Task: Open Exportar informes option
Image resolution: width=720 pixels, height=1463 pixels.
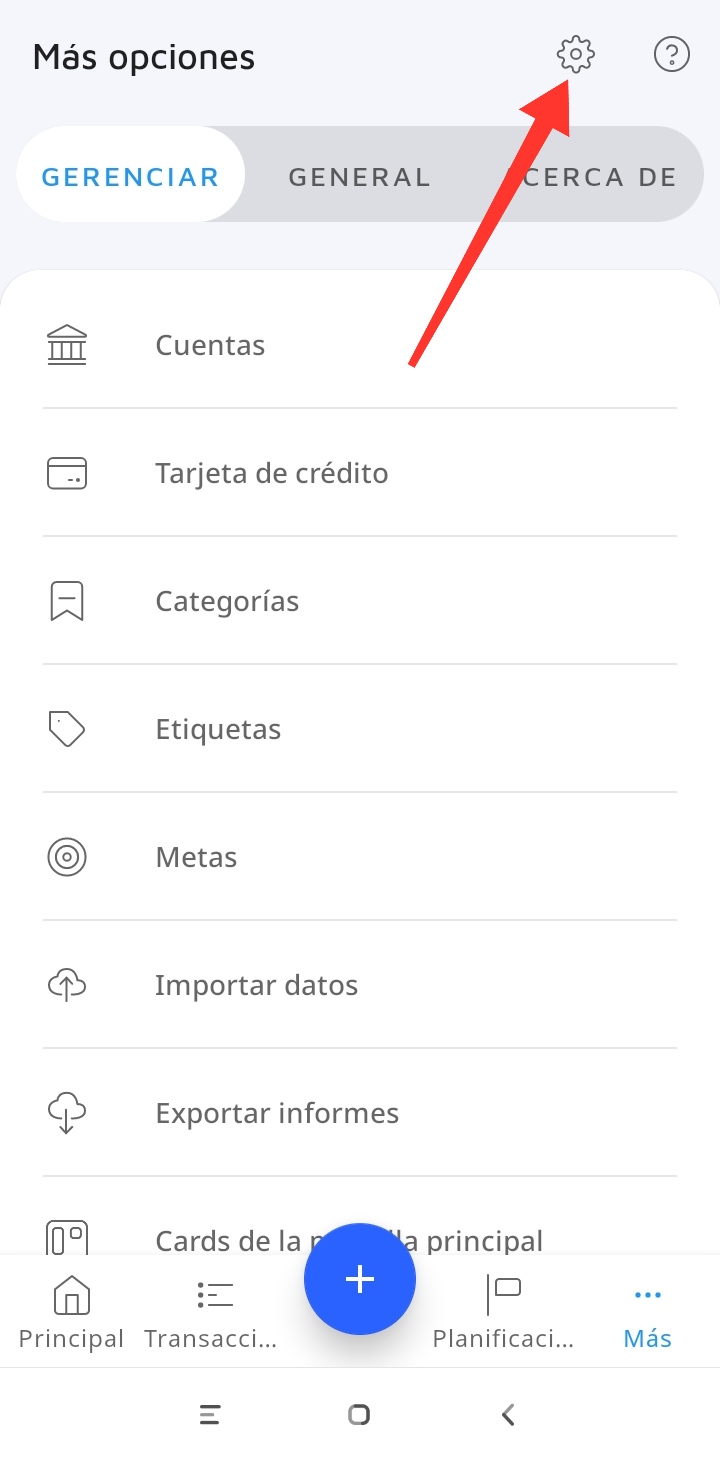Action: coord(277,1113)
